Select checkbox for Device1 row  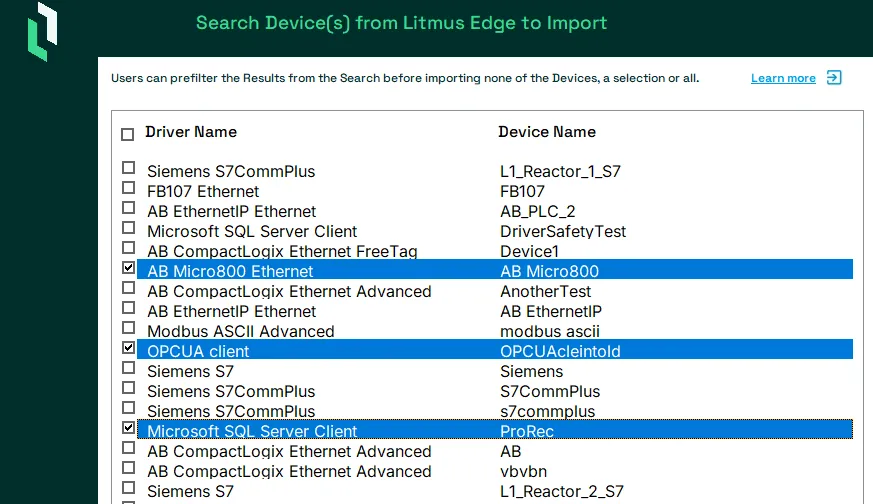[129, 248]
